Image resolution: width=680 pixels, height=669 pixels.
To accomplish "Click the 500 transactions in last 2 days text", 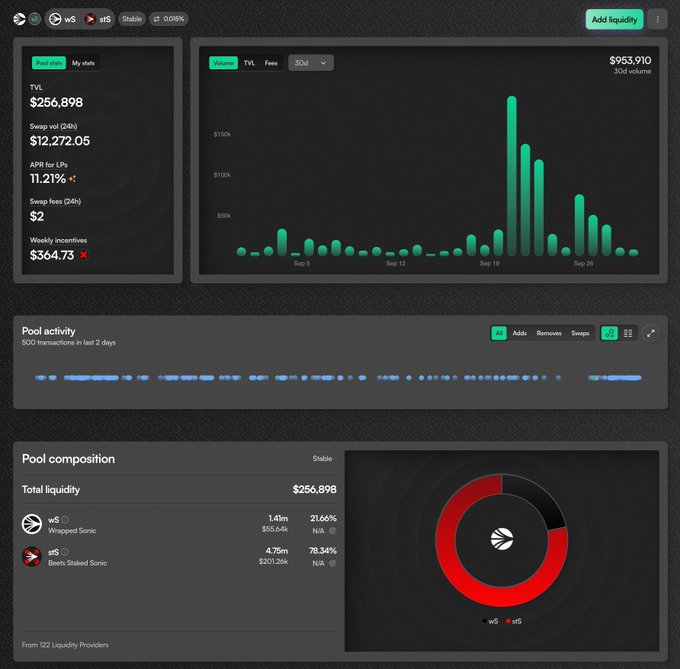I will (x=69, y=343).
